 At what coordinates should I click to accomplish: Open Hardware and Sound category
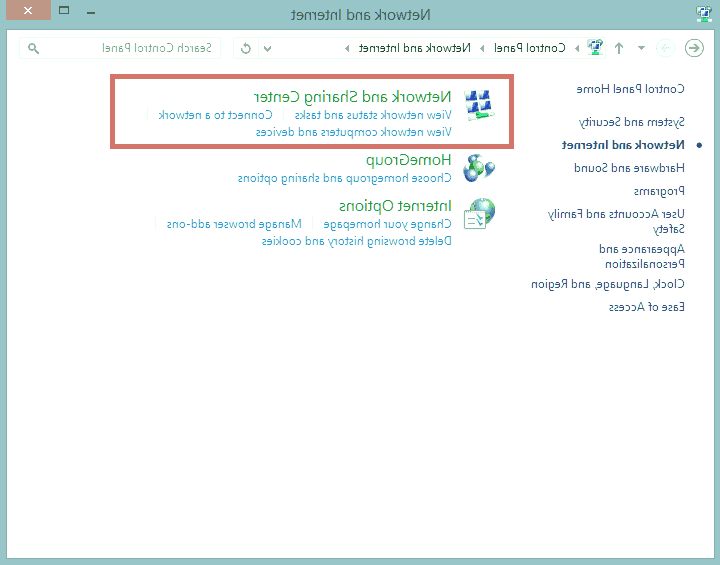point(629,168)
